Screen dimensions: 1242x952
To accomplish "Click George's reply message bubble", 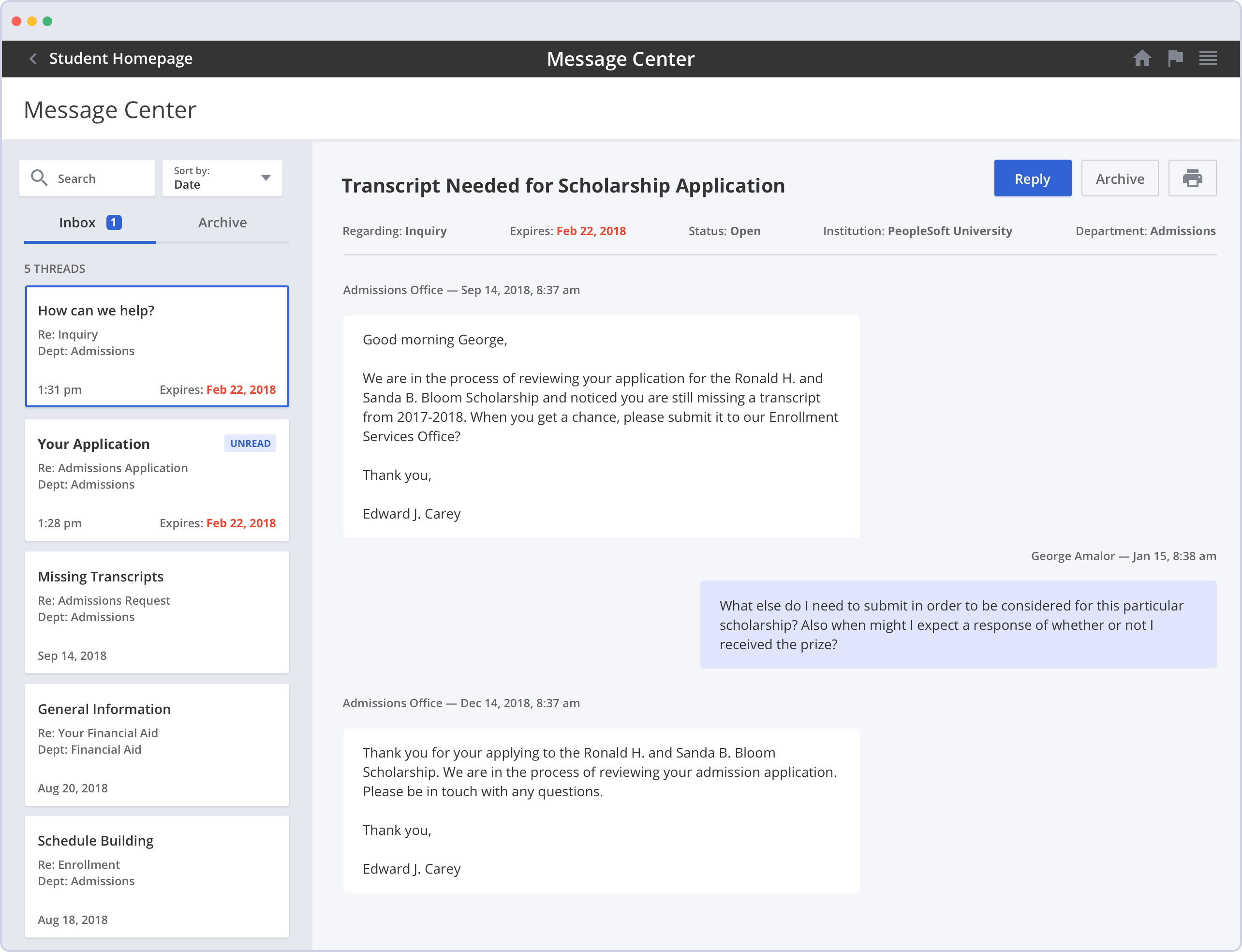I will [958, 625].
